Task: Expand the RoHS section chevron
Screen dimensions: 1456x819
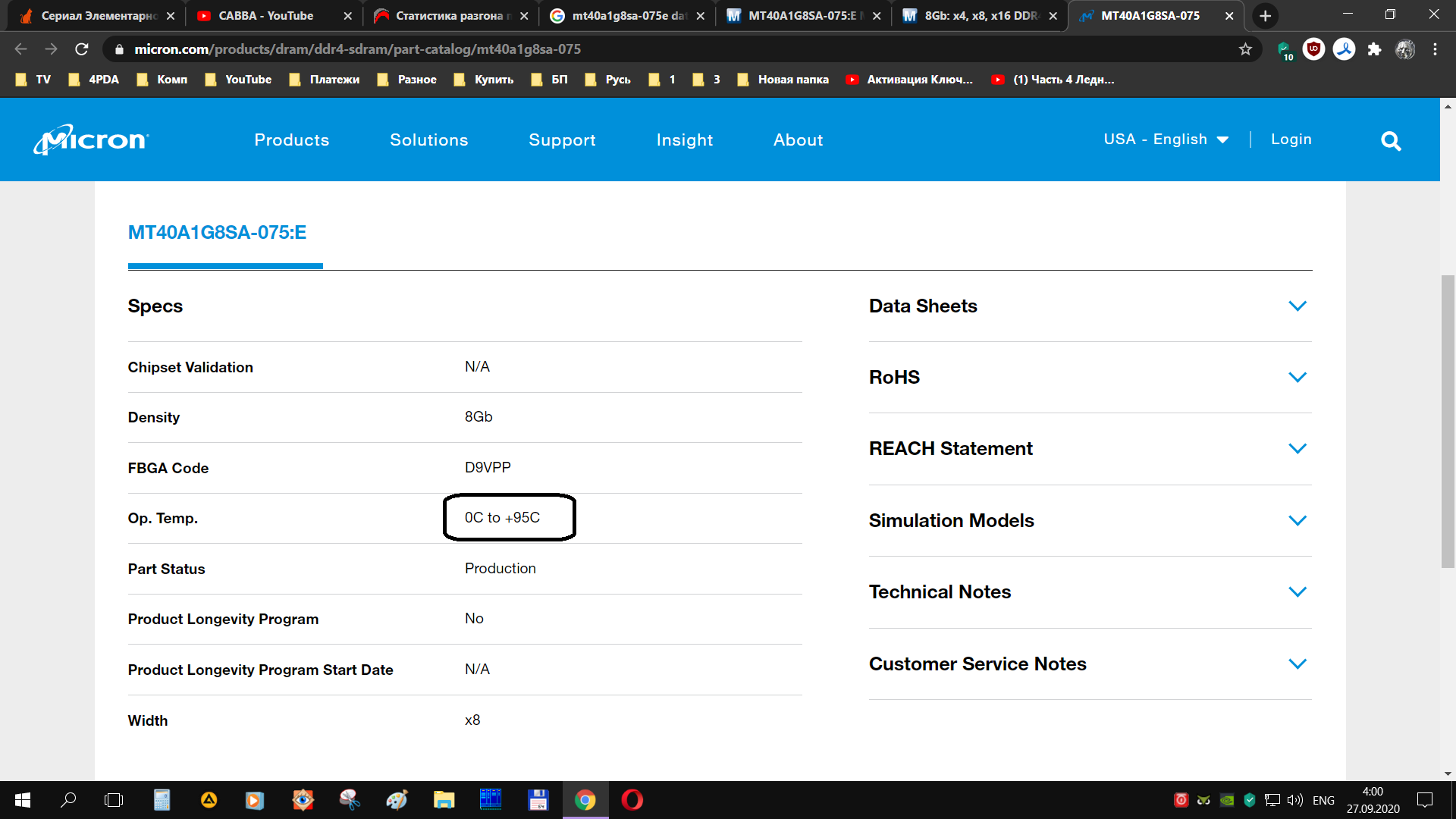Action: tap(1297, 378)
